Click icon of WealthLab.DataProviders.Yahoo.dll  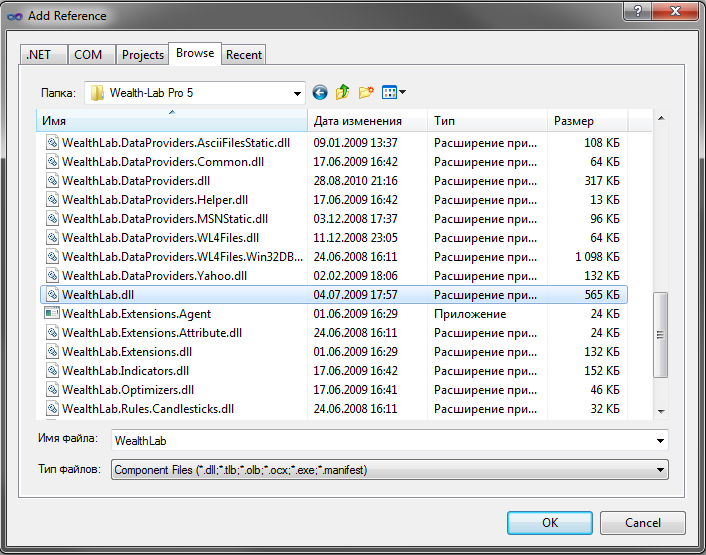(52, 275)
